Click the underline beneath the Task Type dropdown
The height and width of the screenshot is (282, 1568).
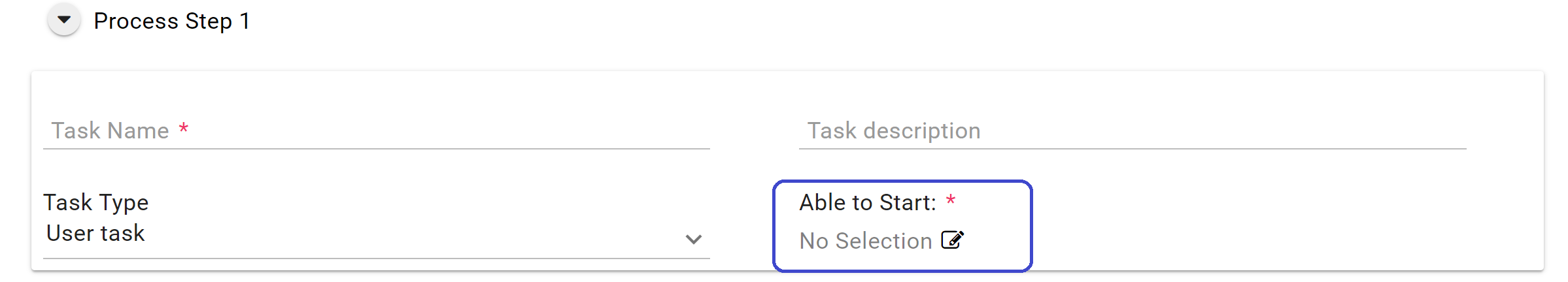(x=376, y=258)
